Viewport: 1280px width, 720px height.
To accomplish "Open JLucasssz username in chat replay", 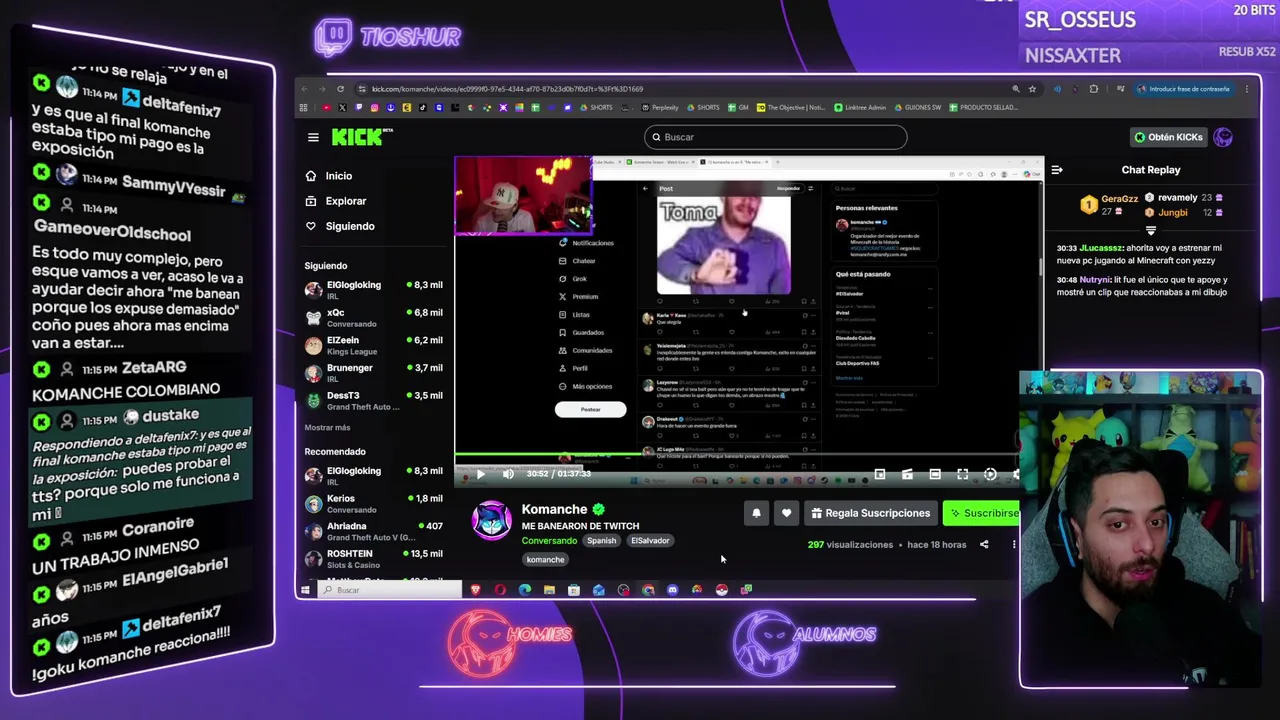I will tap(1101, 248).
